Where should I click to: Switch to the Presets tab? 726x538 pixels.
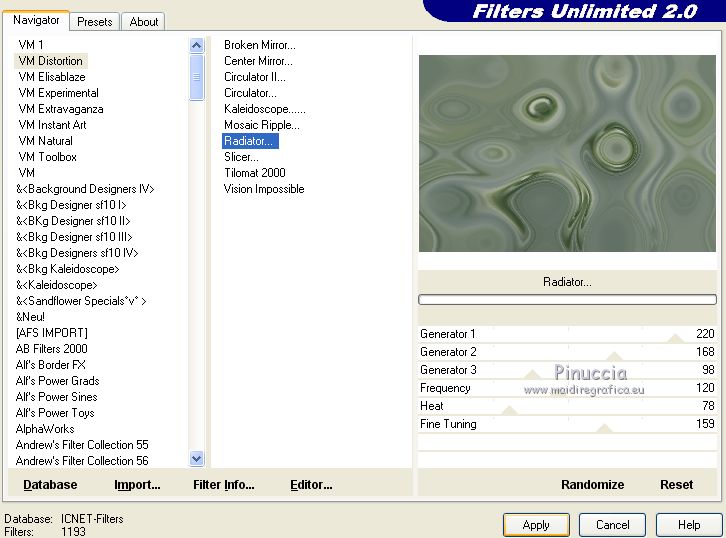point(94,22)
